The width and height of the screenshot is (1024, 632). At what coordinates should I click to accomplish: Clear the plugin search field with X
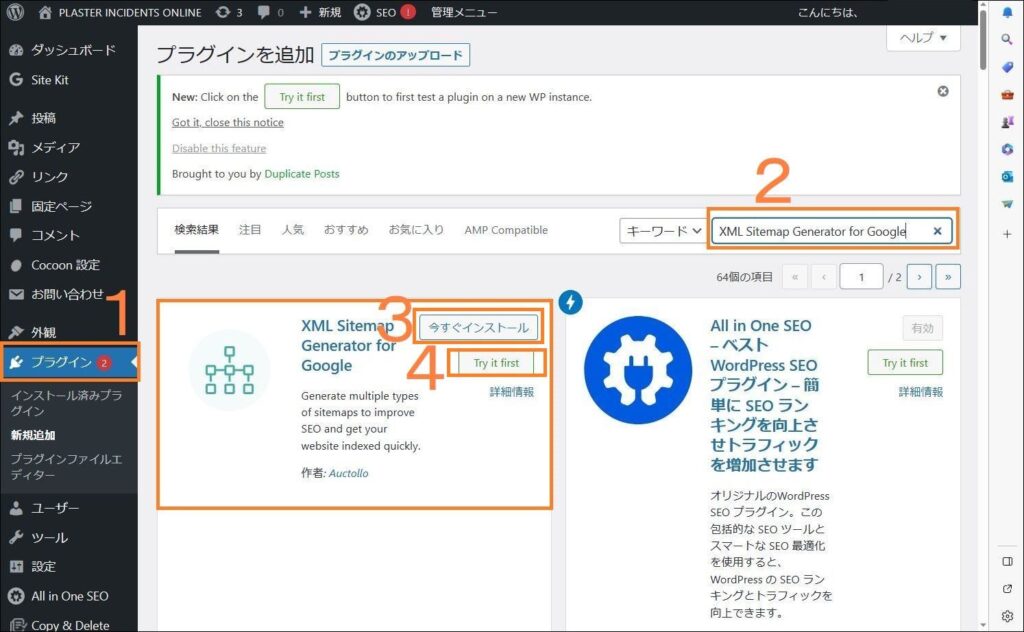pos(937,231)
